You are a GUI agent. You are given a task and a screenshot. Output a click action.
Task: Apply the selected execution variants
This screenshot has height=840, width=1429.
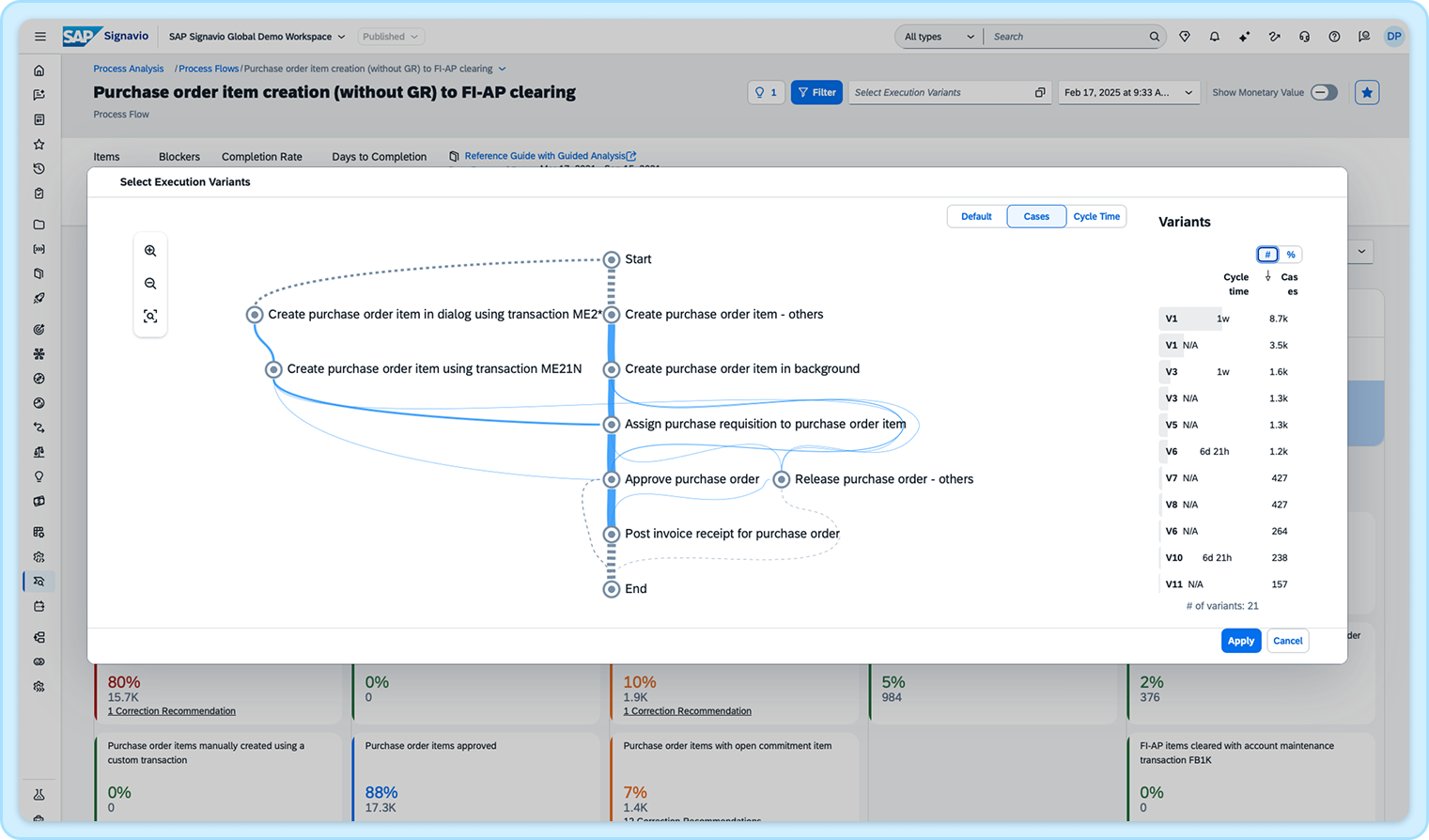(1241, 641)
